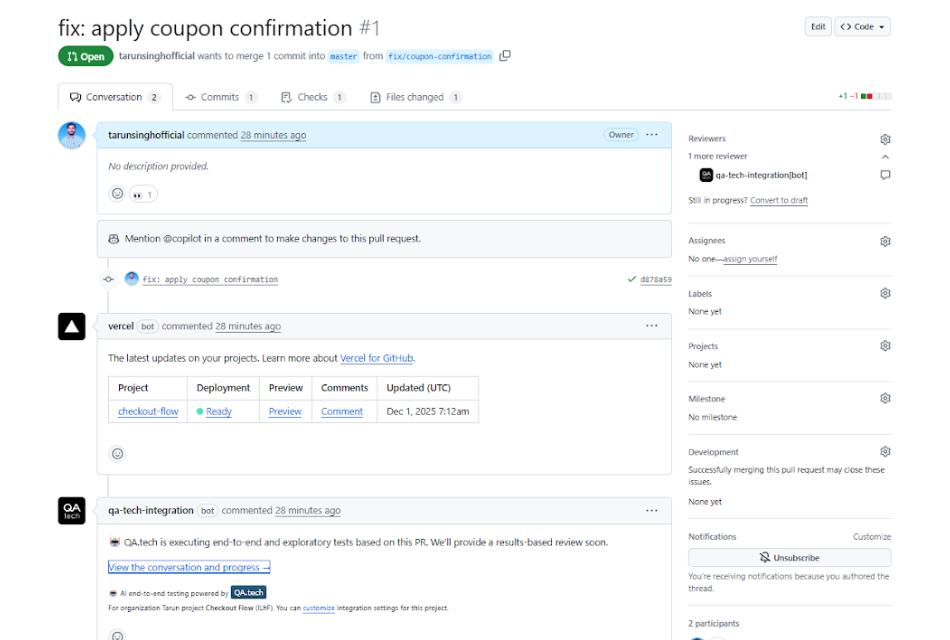The image size is (950, 640).
Task: Click the Edit title button
Action: pos(818,27)
